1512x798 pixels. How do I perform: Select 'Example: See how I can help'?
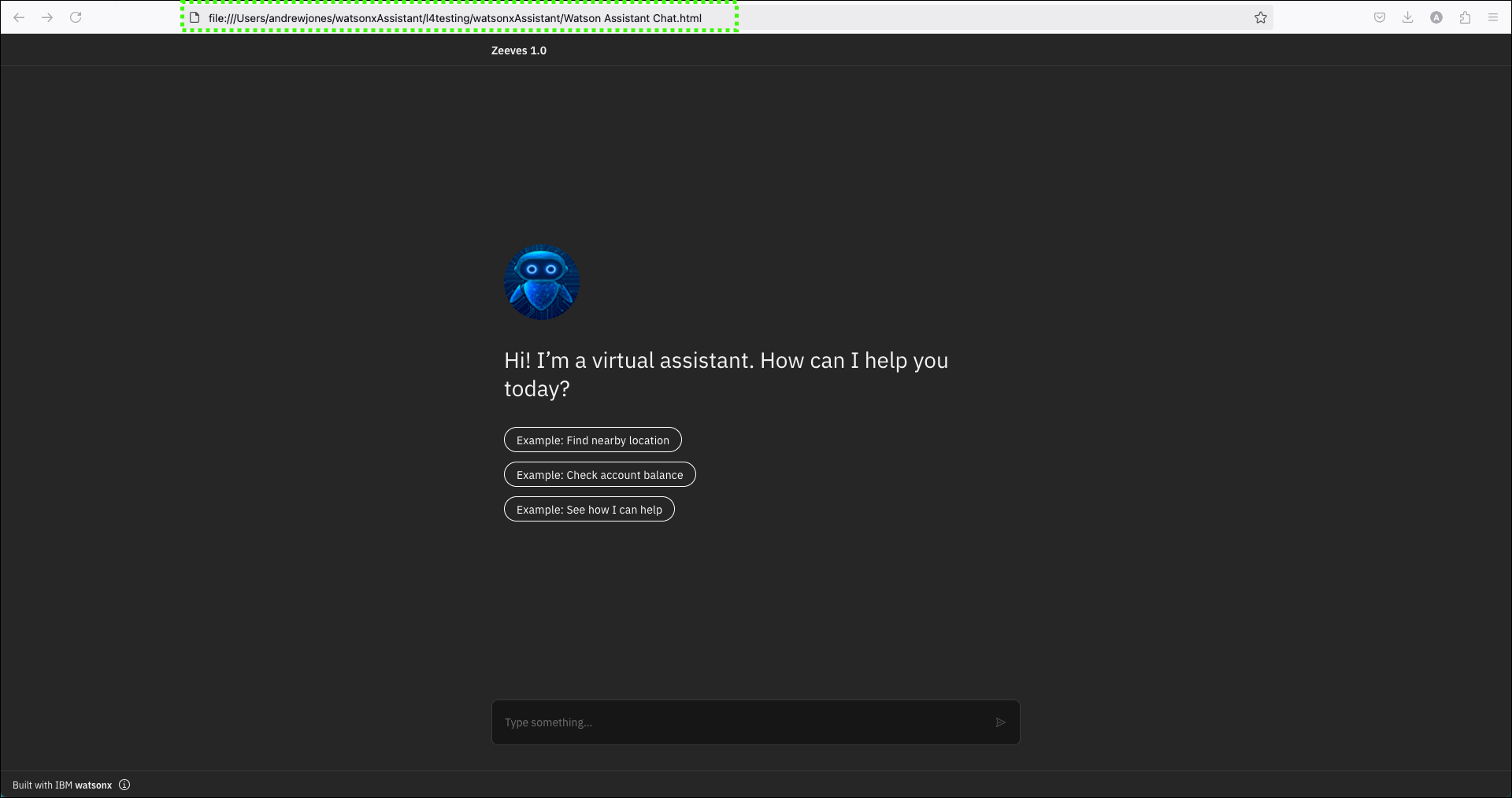point(589,510)
